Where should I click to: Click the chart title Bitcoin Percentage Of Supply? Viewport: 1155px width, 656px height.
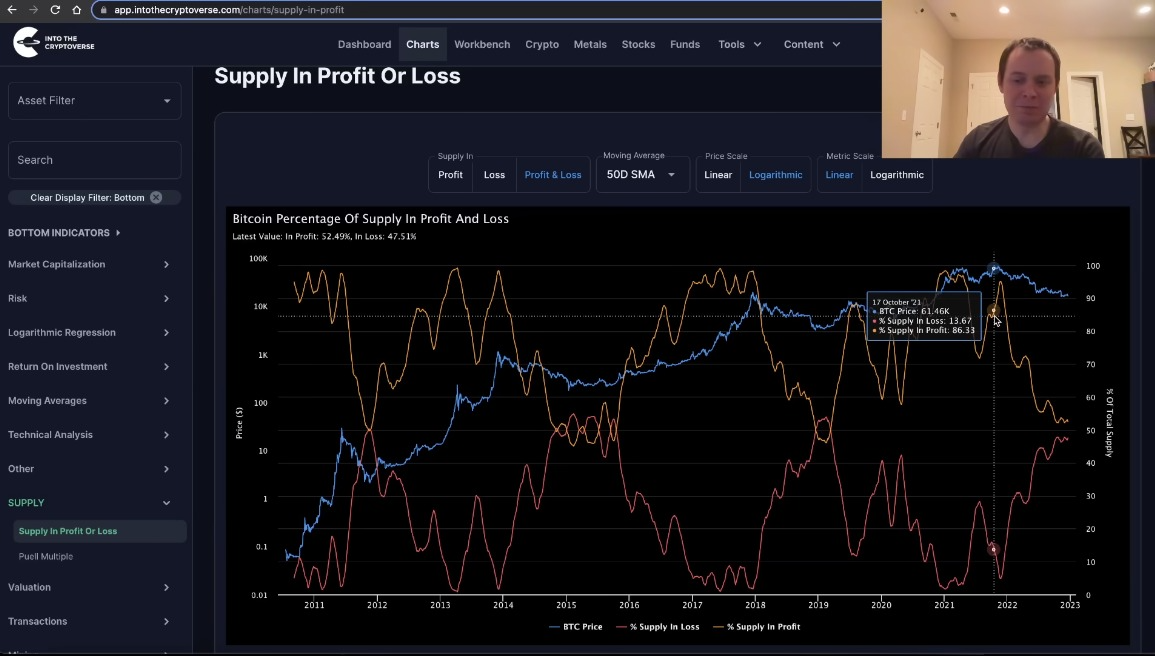pyautogui.click(x=371, y=219)
